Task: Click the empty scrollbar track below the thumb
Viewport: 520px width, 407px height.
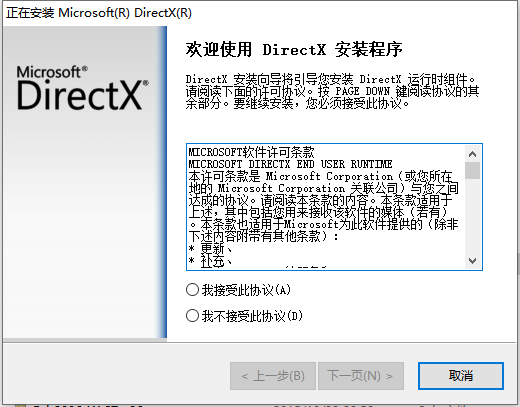Action: [472, 216]
